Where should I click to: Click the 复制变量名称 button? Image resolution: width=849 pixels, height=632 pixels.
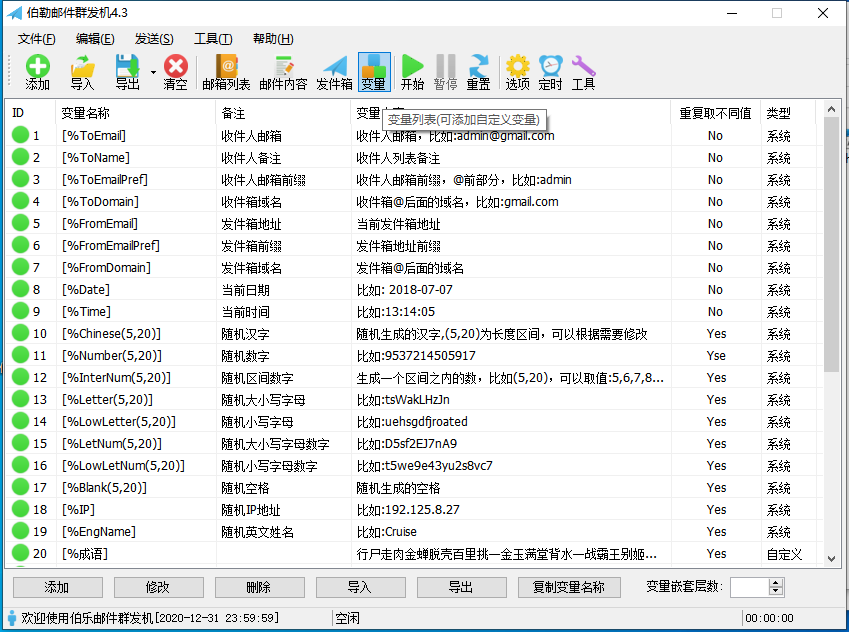click(x=569, y=587)
